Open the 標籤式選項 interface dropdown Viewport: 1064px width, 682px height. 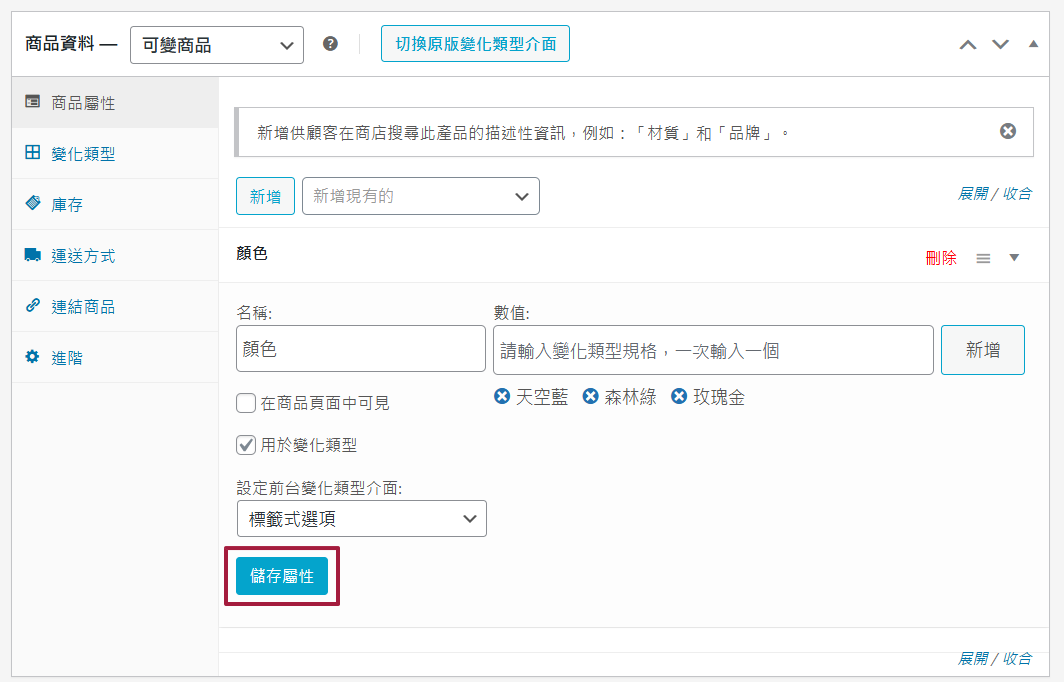point(362,519)
